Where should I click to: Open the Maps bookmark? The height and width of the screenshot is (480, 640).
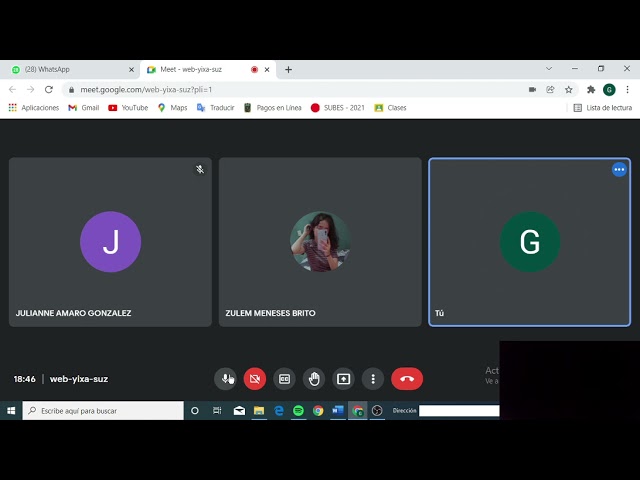(173, 108)
